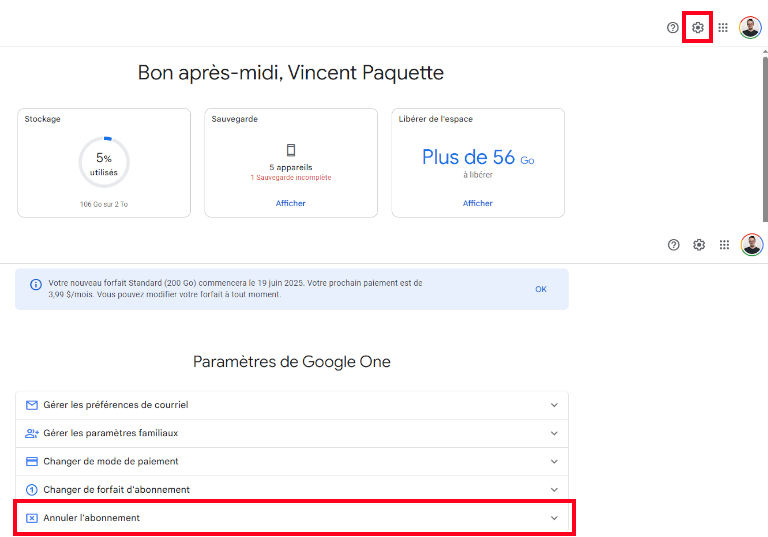Expand Changer de mode de paiement chevron

554,462
